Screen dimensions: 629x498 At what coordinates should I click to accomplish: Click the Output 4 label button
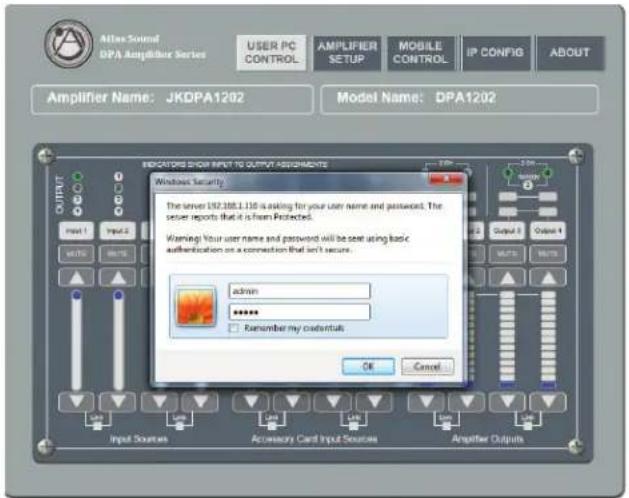tap(548, 231)
